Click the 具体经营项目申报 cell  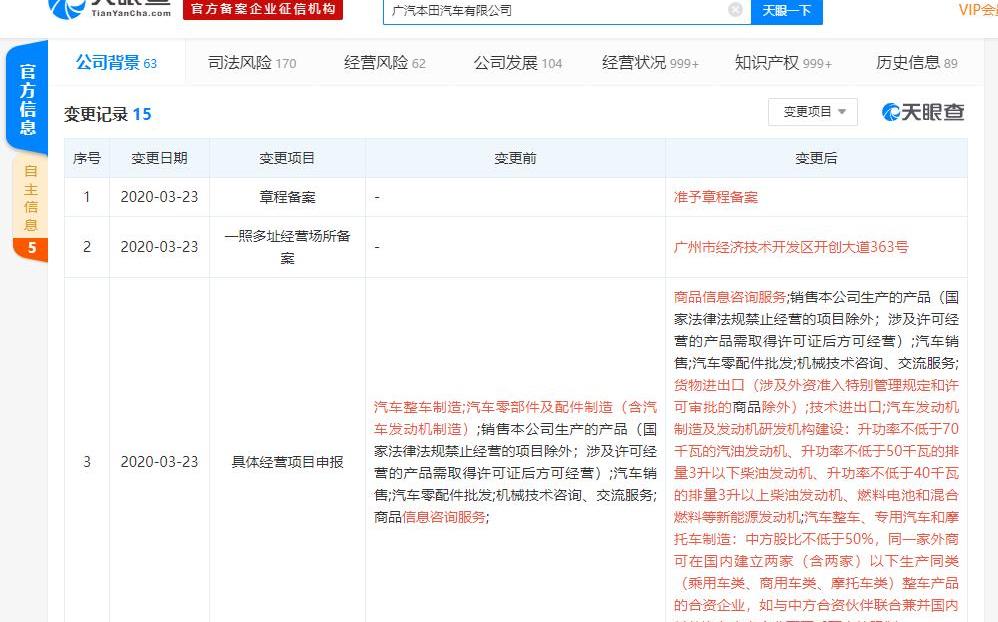coord(287,462)
